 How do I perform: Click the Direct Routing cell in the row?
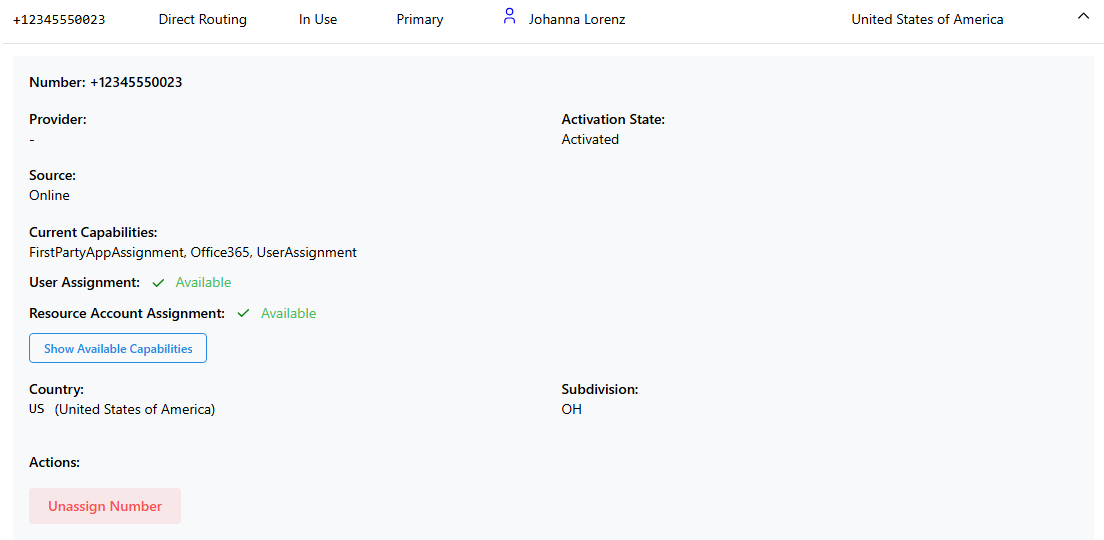point(202,20)
